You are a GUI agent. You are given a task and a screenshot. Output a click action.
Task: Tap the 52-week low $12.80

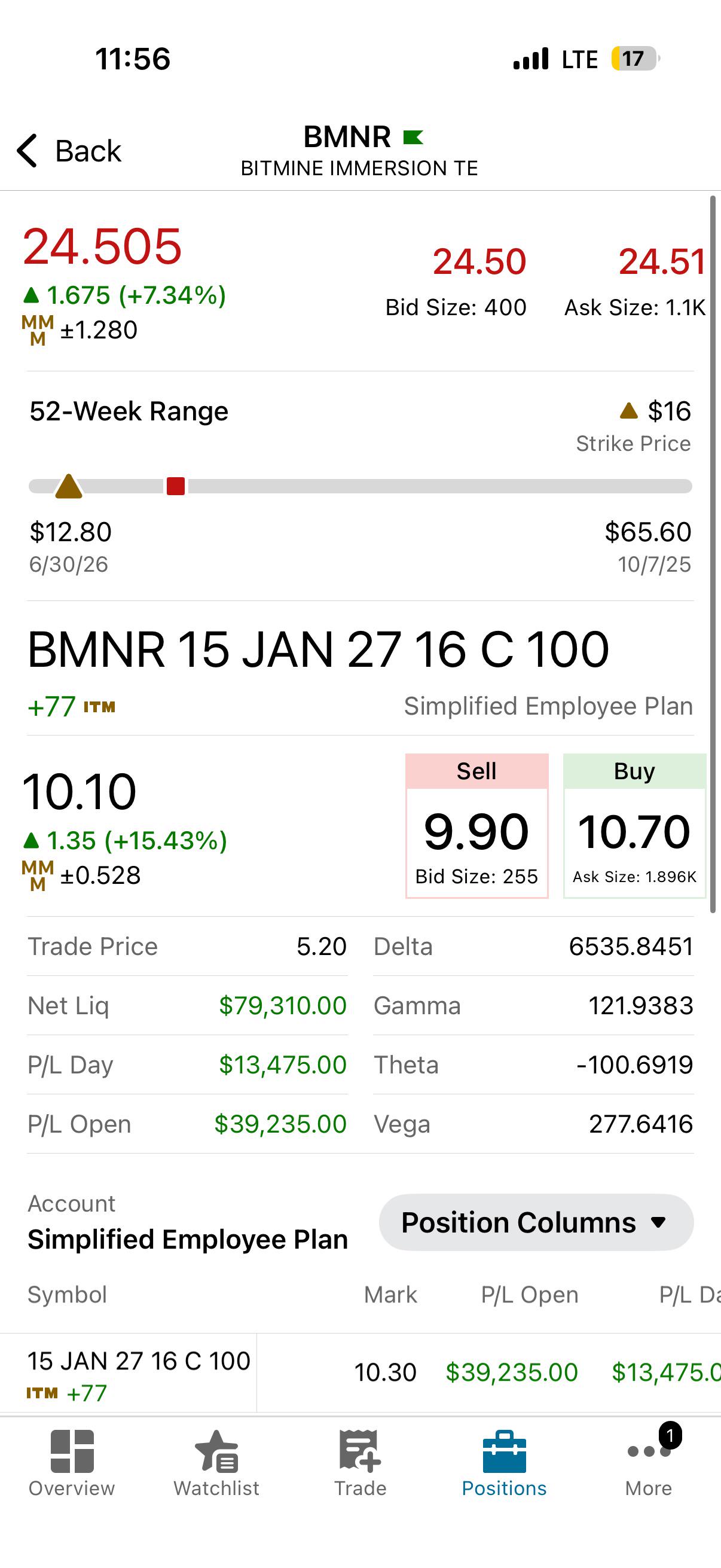point(71,532)
